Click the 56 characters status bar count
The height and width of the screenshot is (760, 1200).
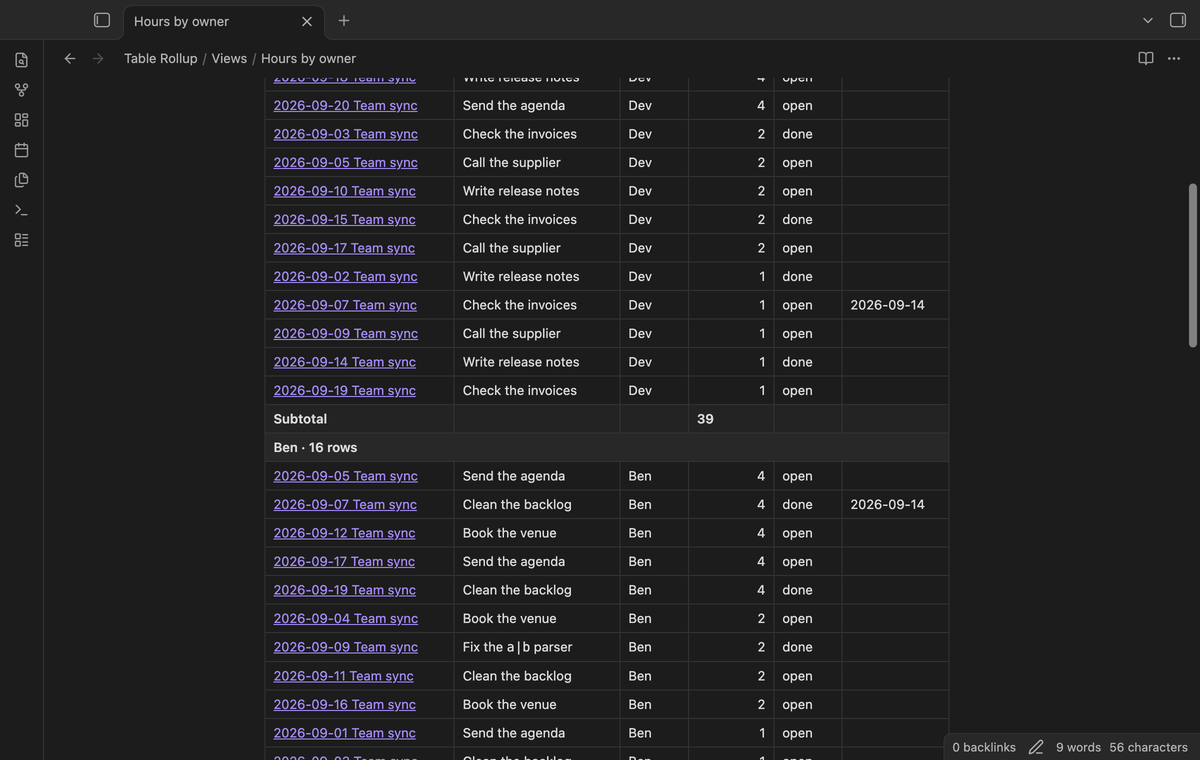[x=1148, y=747]
